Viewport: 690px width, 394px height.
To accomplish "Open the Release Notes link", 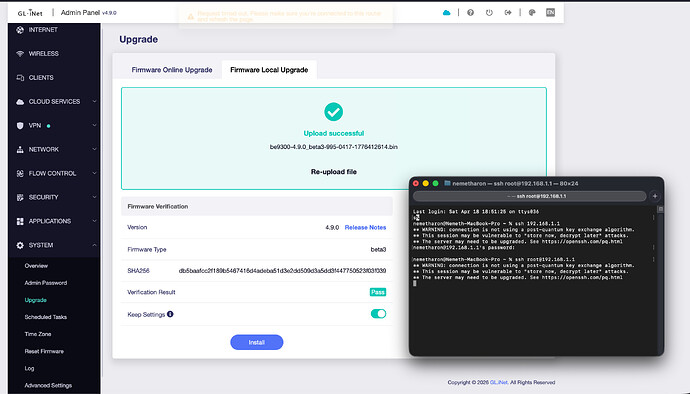I will tap(365, 228).
